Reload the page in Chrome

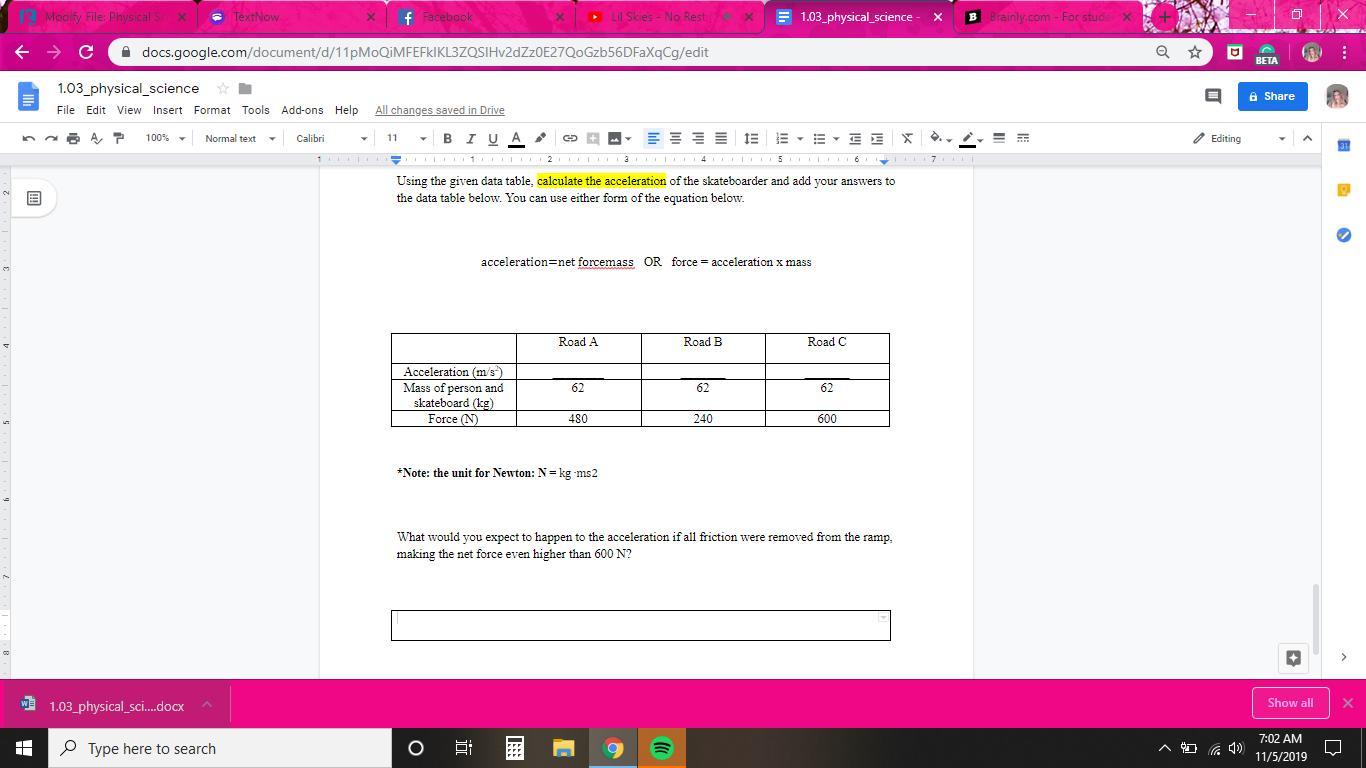click(86, 52)
